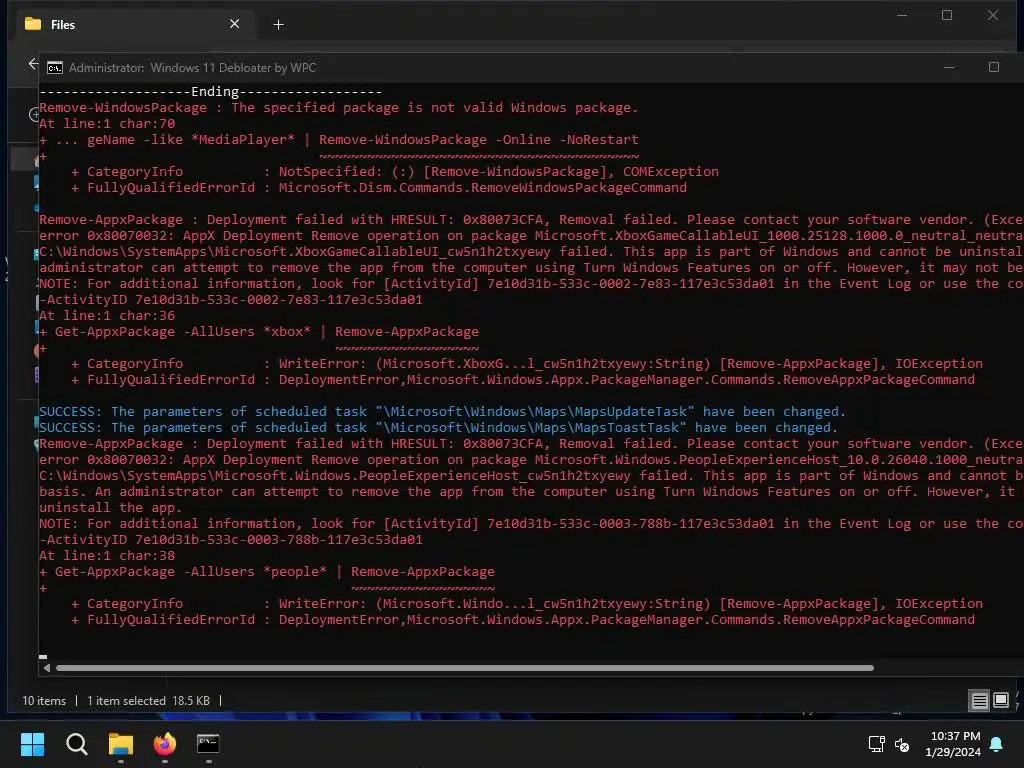Screen dimensions: 1024x768
Task: Maximize the Files window
Action: click(x=947, y=15)
